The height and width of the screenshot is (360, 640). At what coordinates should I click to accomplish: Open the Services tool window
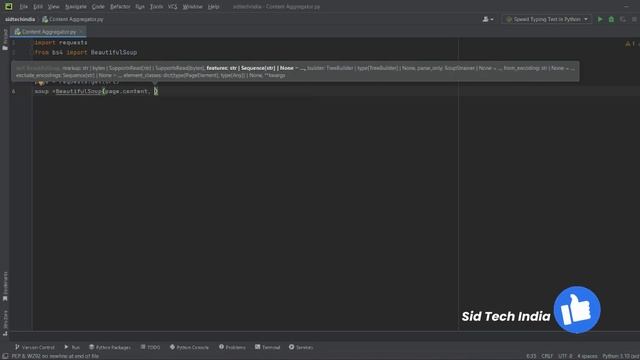click(x=301, y=347)
